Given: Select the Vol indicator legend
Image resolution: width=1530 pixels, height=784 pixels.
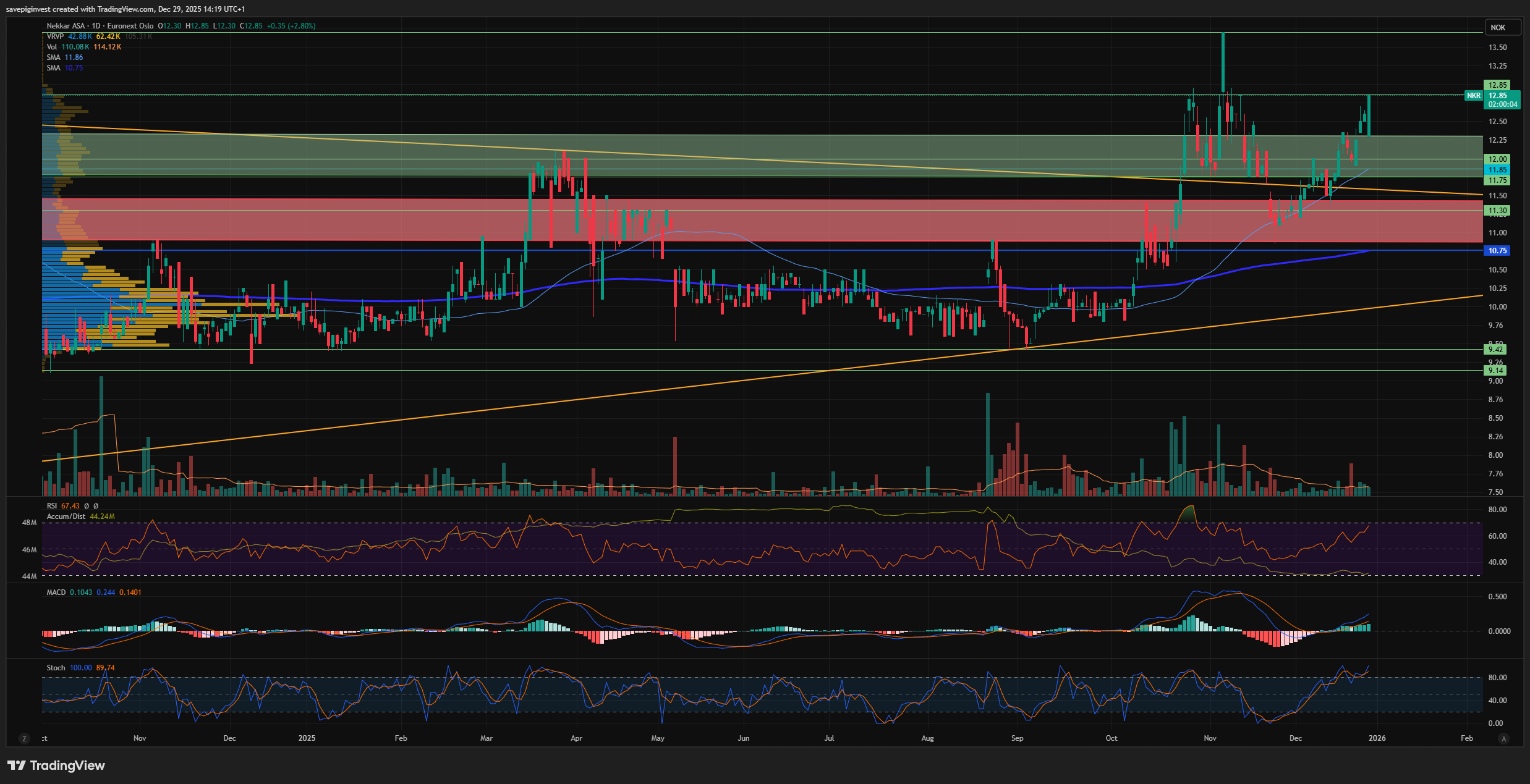Looking at the screenshot, I should (x=52, y=47).
